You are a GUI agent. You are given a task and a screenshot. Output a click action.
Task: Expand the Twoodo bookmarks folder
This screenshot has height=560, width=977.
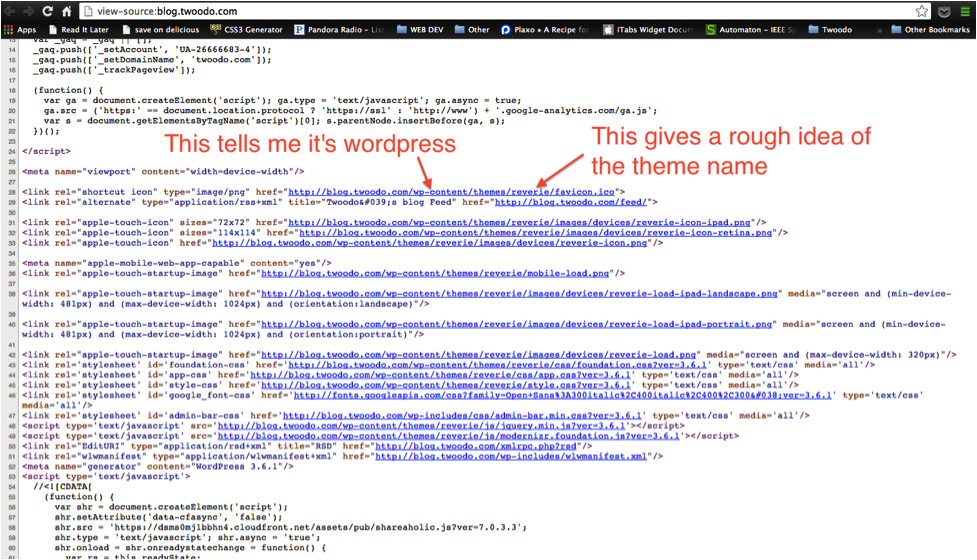830,29
